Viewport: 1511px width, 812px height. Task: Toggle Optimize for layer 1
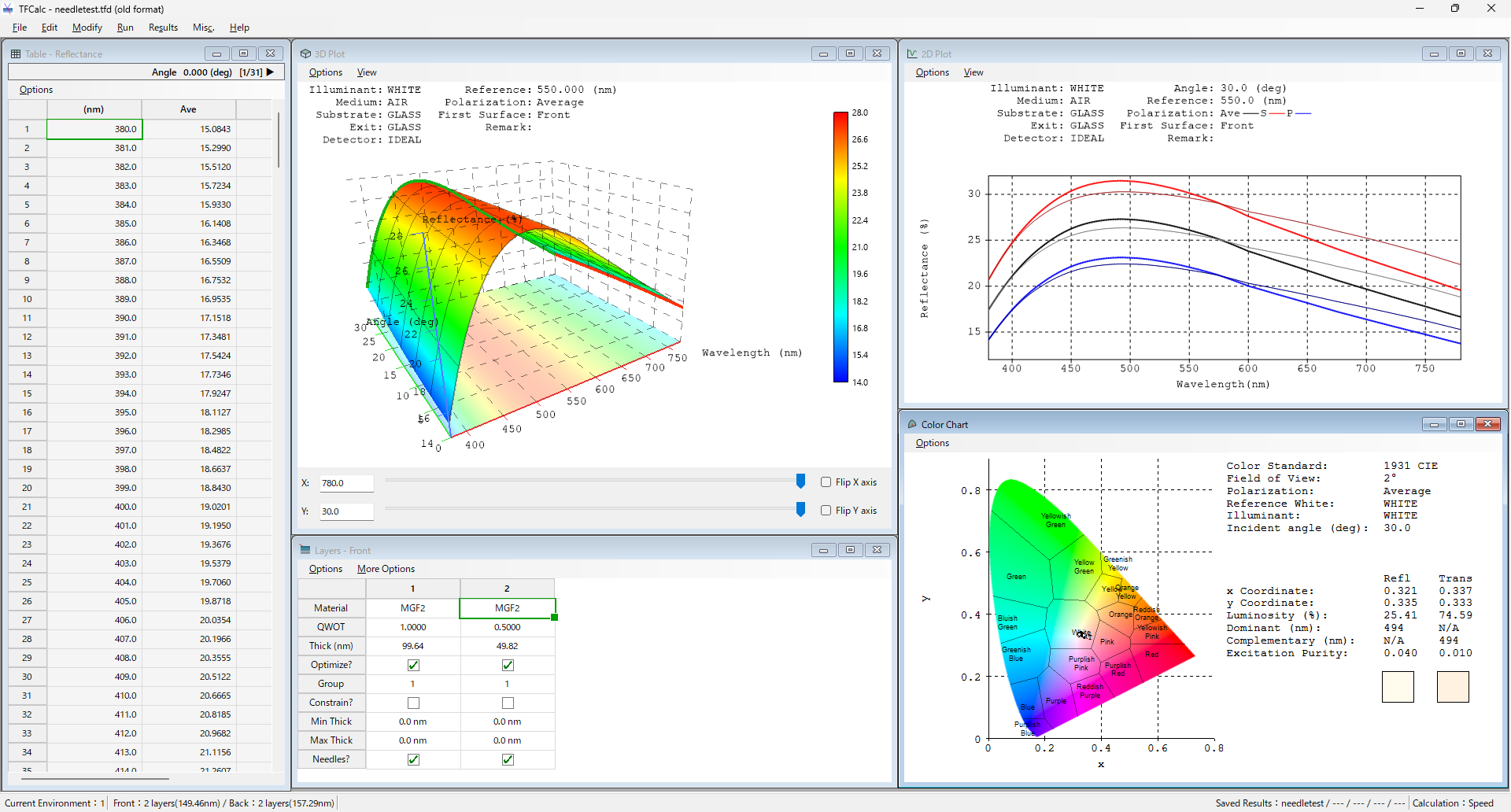(413, 665)
